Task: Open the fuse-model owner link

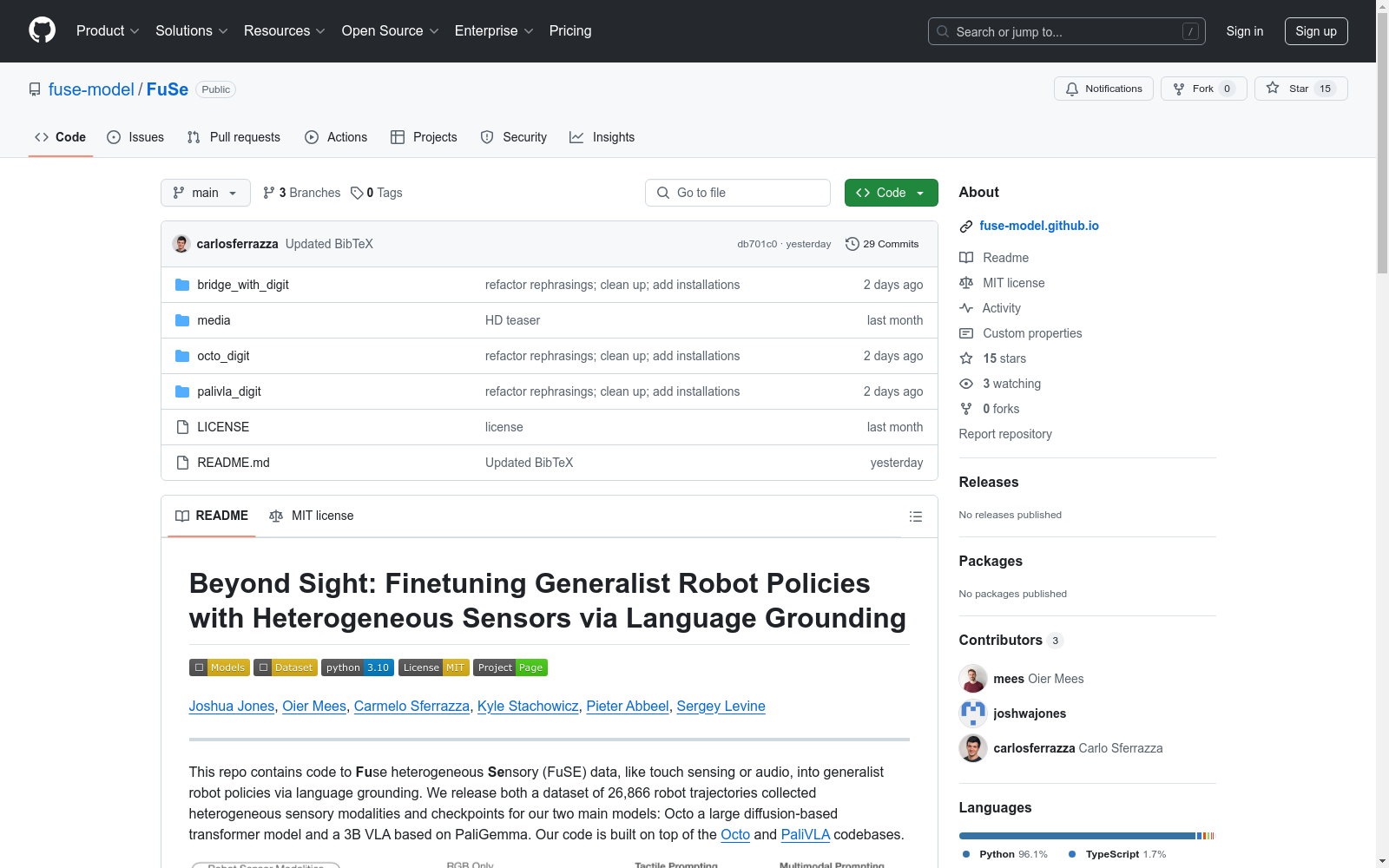Action: click(x=91, y=89)
